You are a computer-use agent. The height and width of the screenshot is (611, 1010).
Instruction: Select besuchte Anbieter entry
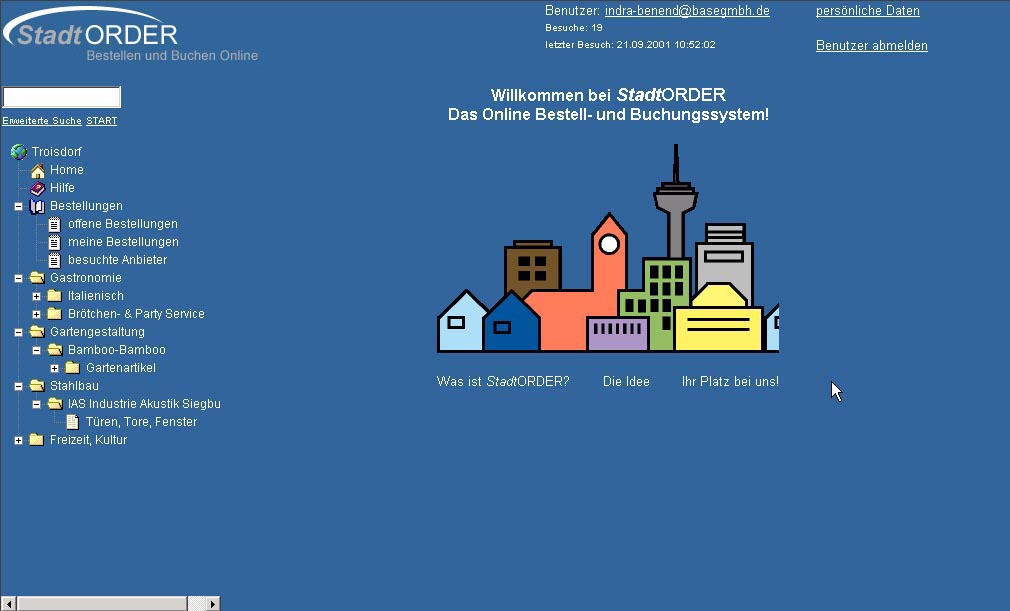coord(117,260)
